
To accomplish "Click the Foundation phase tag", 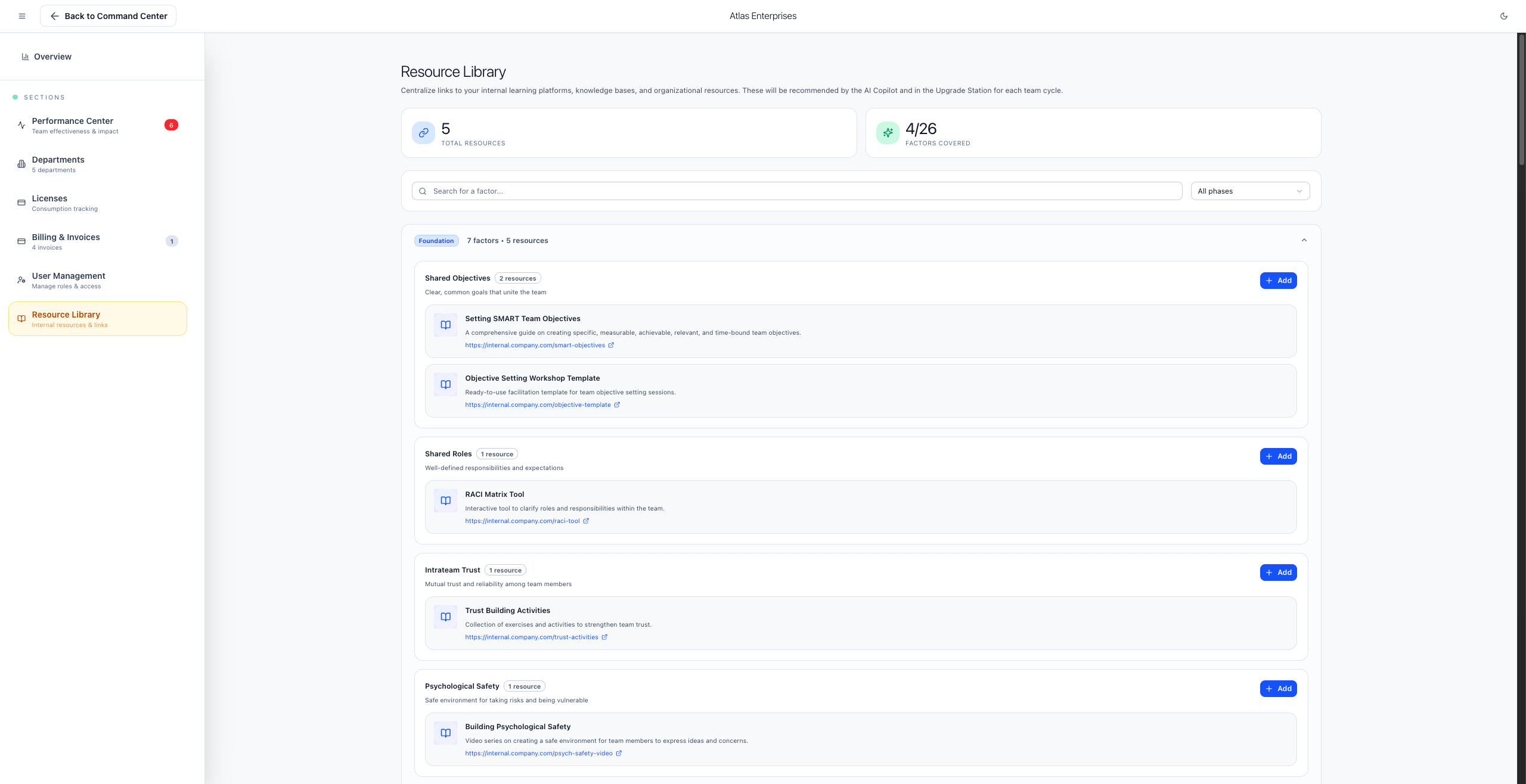I will [436, 241].
